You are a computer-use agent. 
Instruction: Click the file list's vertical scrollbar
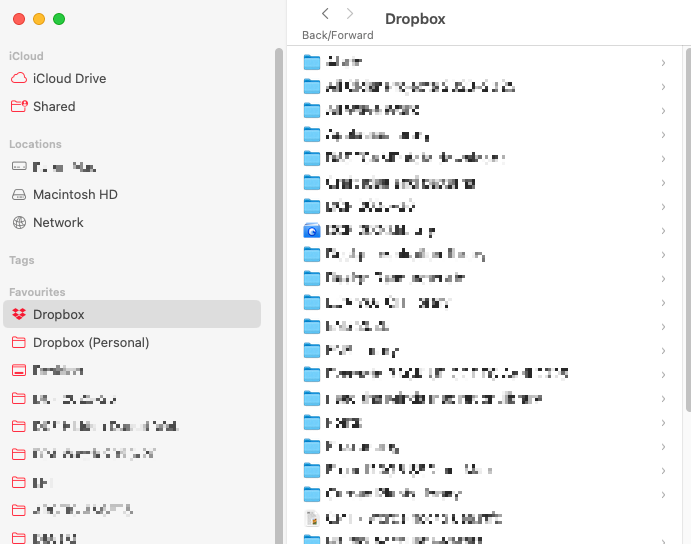pyautogui.click(x=688, y=229)
